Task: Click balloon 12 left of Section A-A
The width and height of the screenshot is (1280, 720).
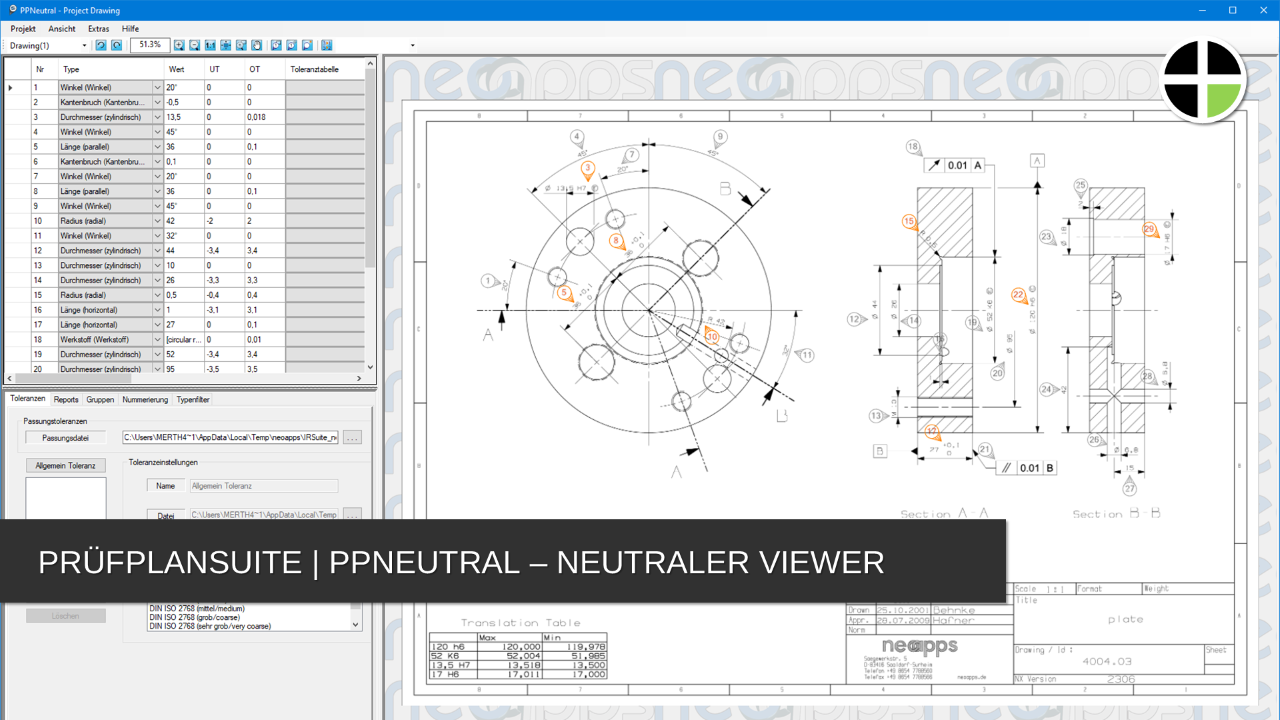Action: pyautogui.click(x=854, y=319)
